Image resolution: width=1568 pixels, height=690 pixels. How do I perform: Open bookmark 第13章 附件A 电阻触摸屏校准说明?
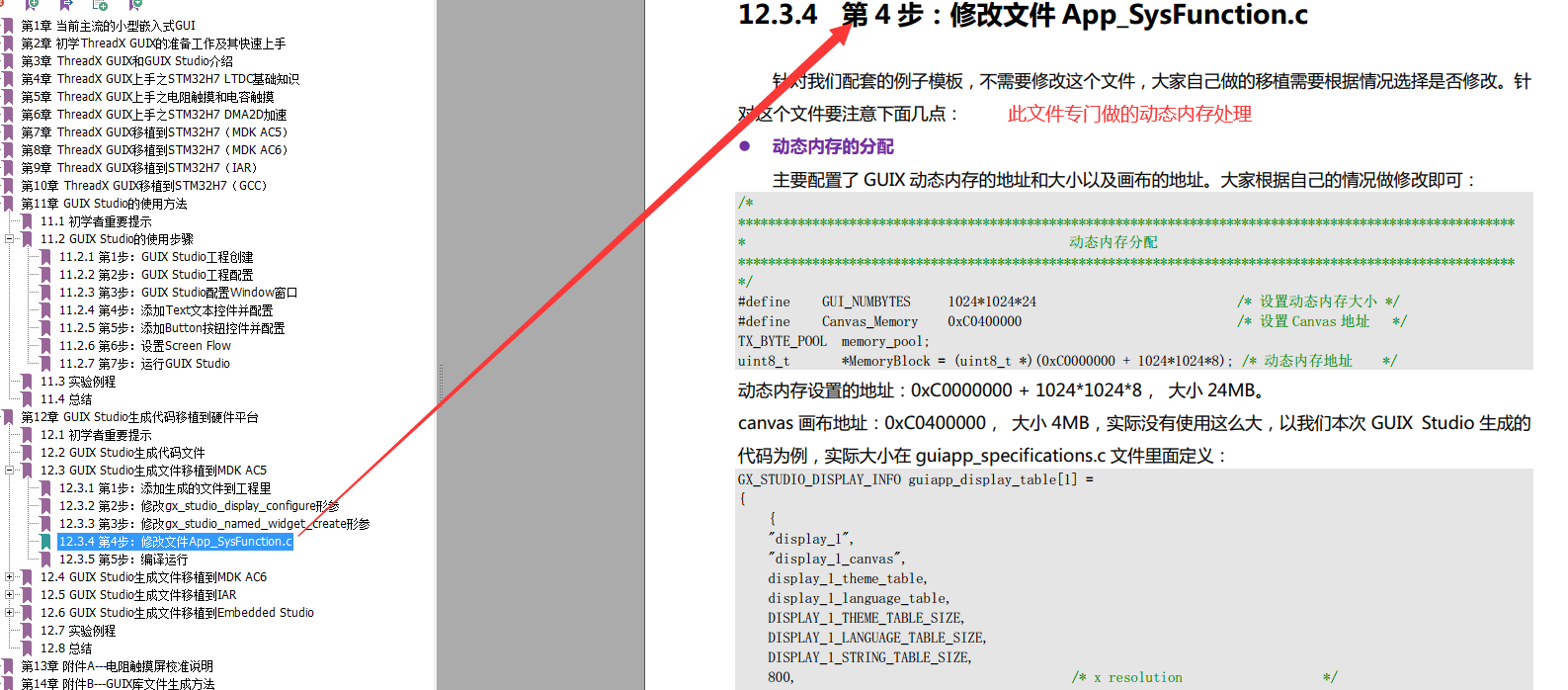pos(117,666)
